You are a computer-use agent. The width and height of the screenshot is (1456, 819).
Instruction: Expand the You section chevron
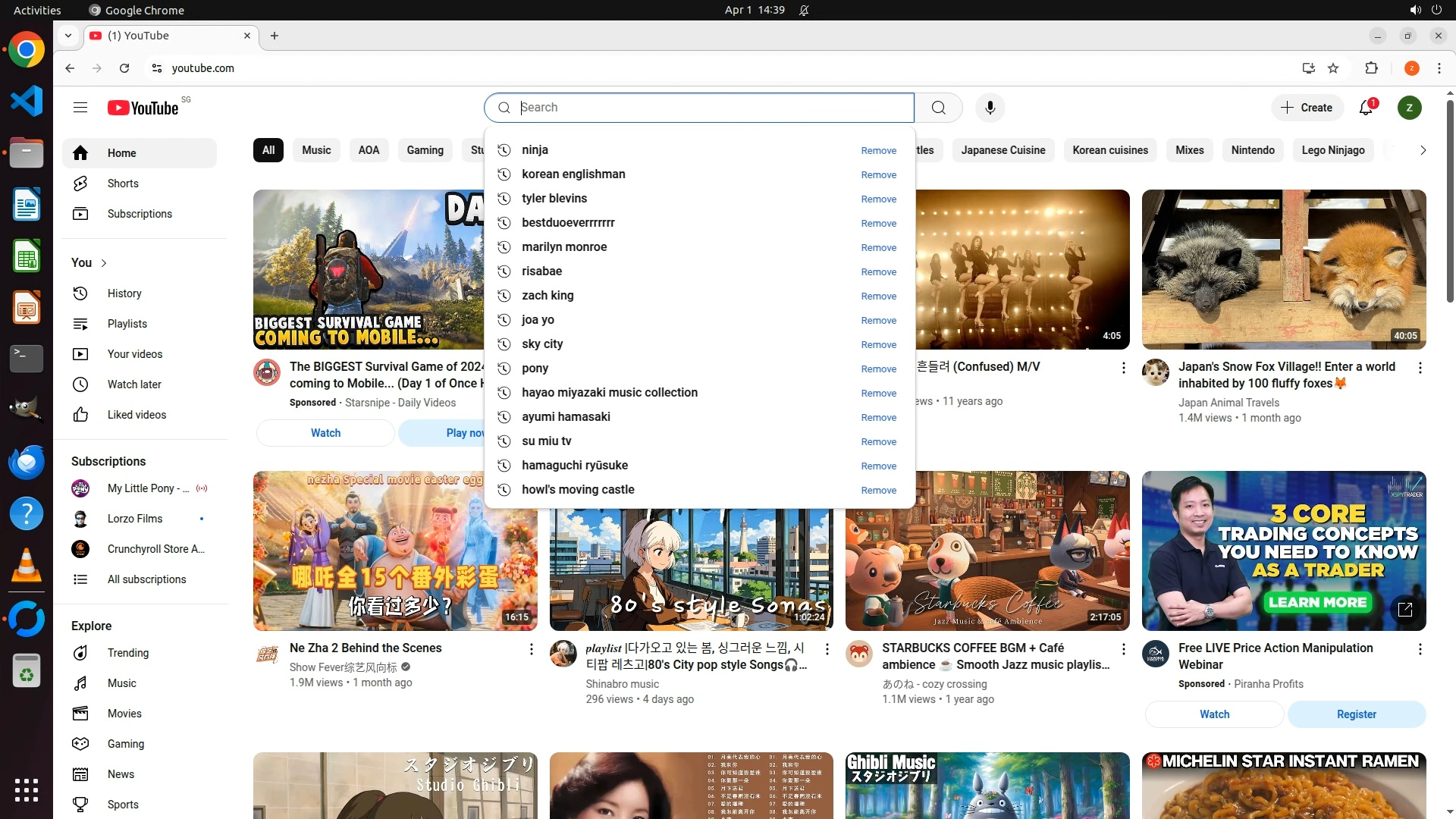click(104, 263)
